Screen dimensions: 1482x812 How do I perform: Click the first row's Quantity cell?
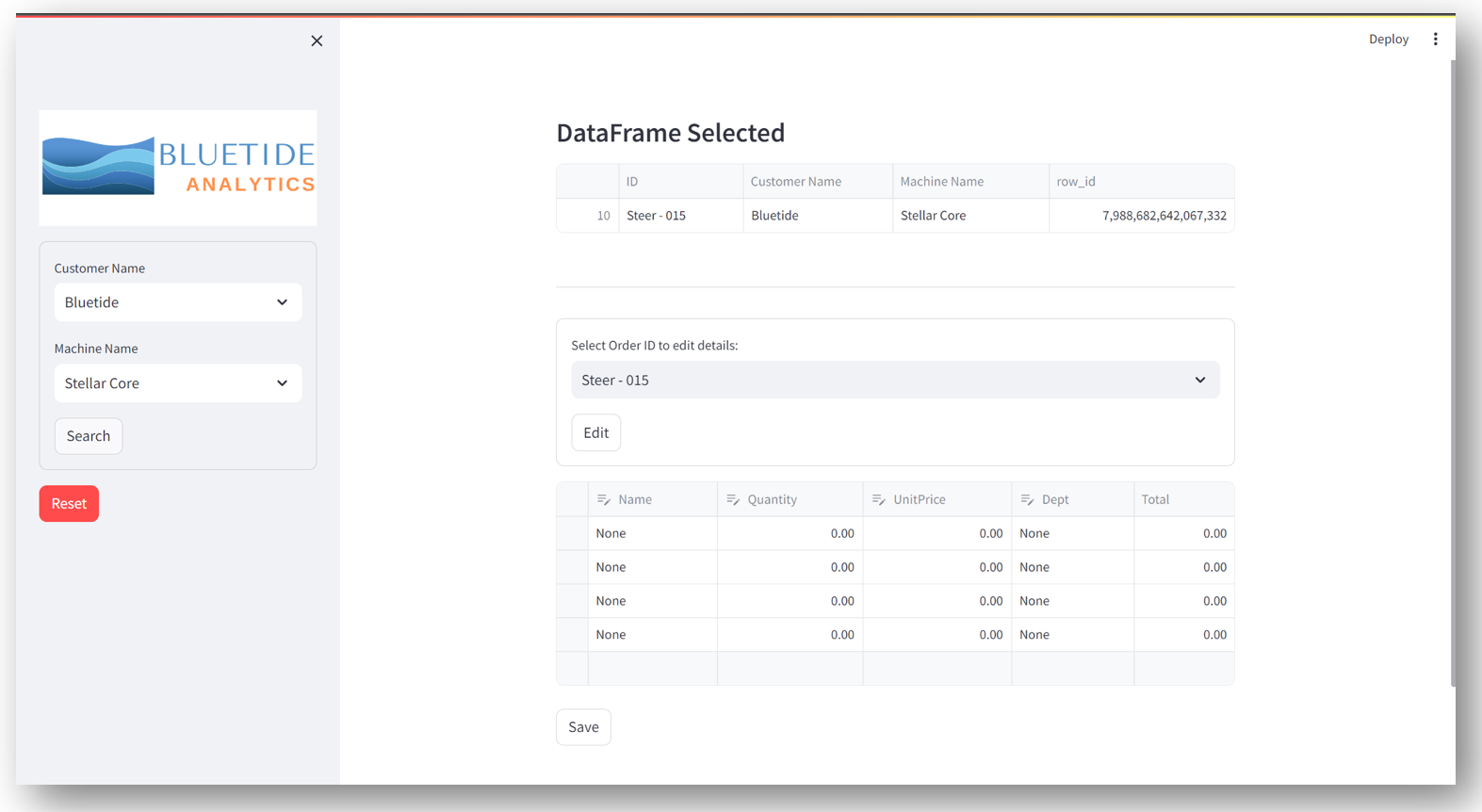click(790, 533)
